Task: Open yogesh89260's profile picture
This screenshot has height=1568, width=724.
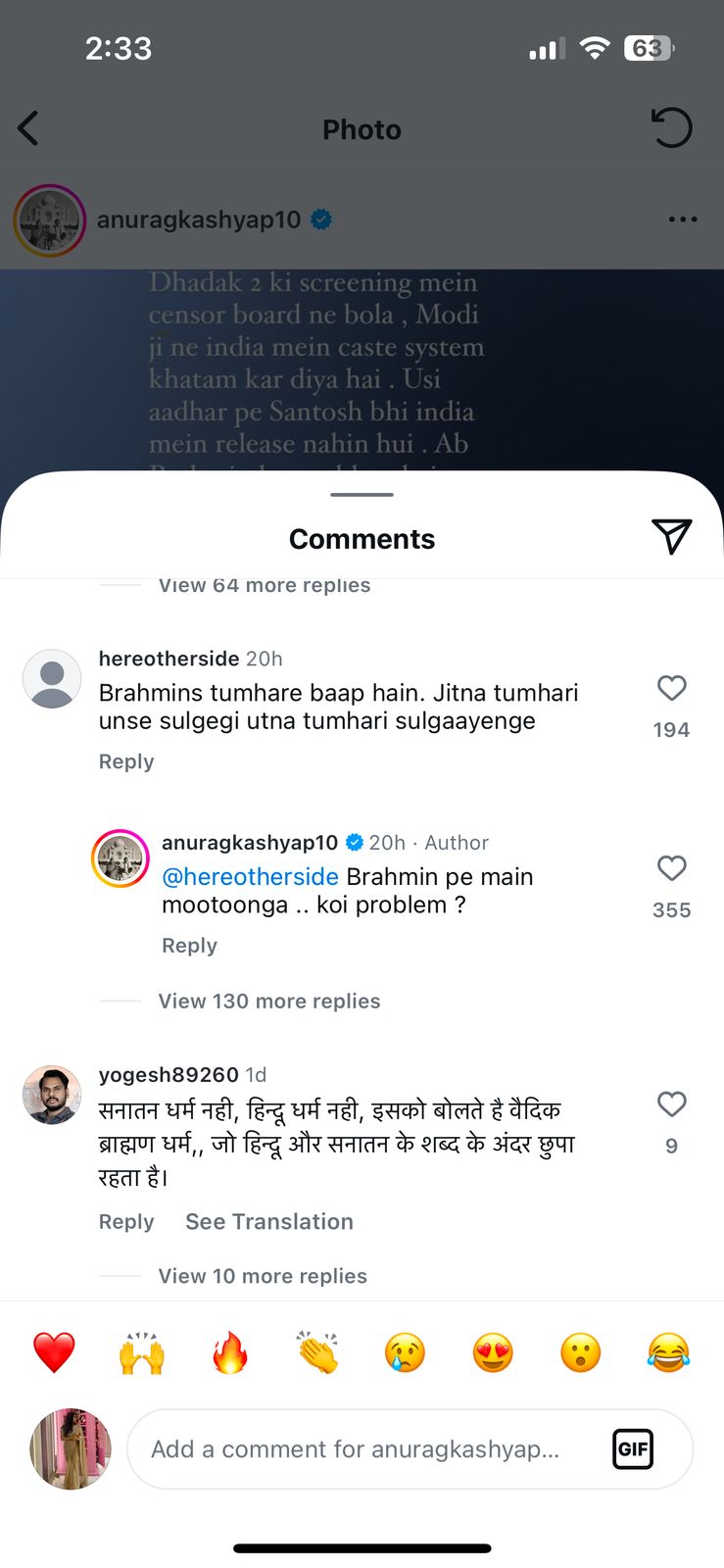Action: (52, 1095)
